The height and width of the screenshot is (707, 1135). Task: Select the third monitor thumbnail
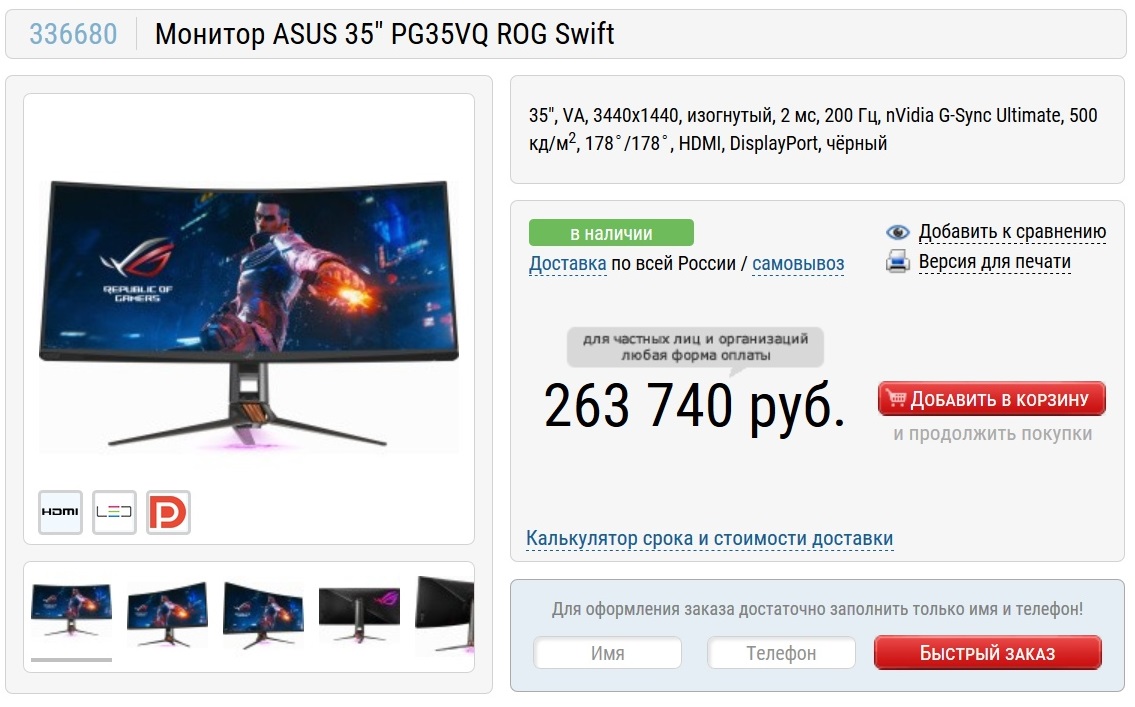[x=263, y=614]
